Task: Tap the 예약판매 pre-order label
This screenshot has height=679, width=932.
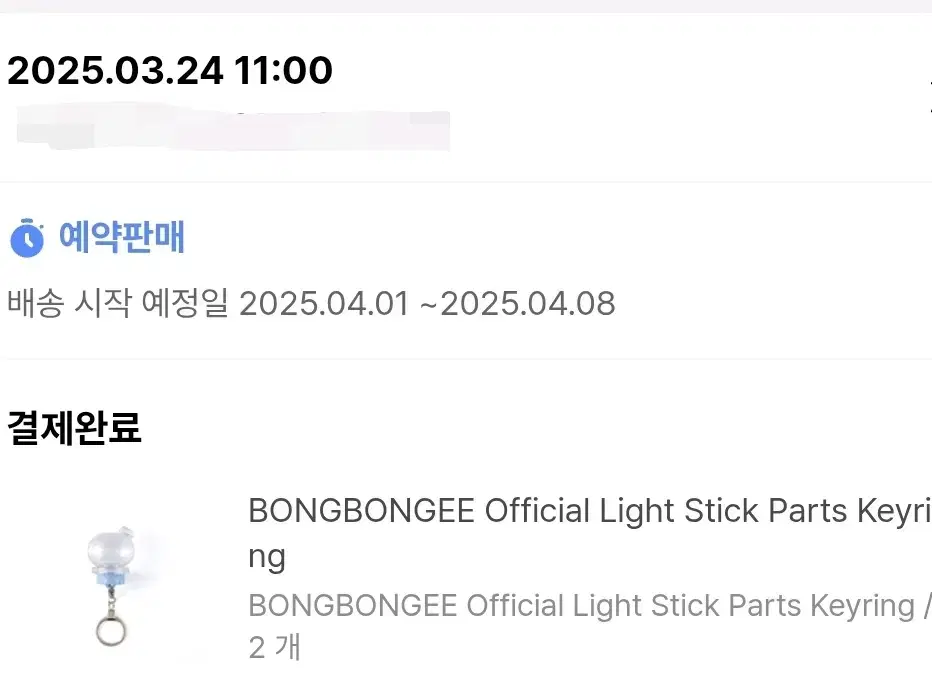Action: [122, 237]
